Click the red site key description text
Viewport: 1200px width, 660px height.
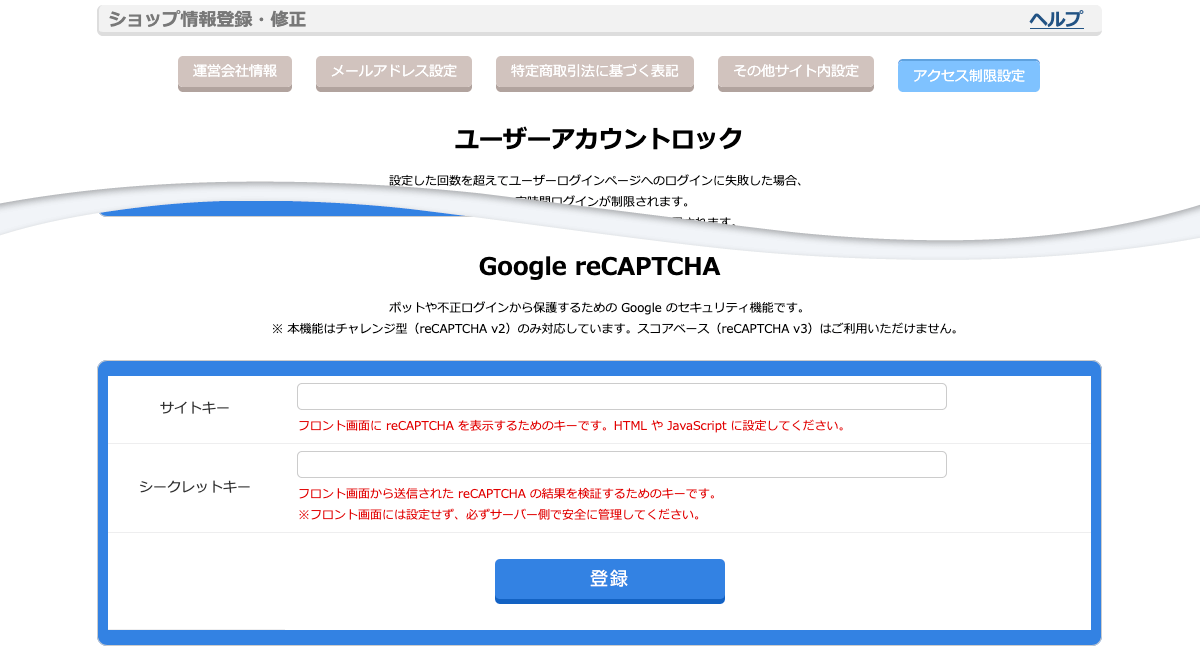pos(572,426)
